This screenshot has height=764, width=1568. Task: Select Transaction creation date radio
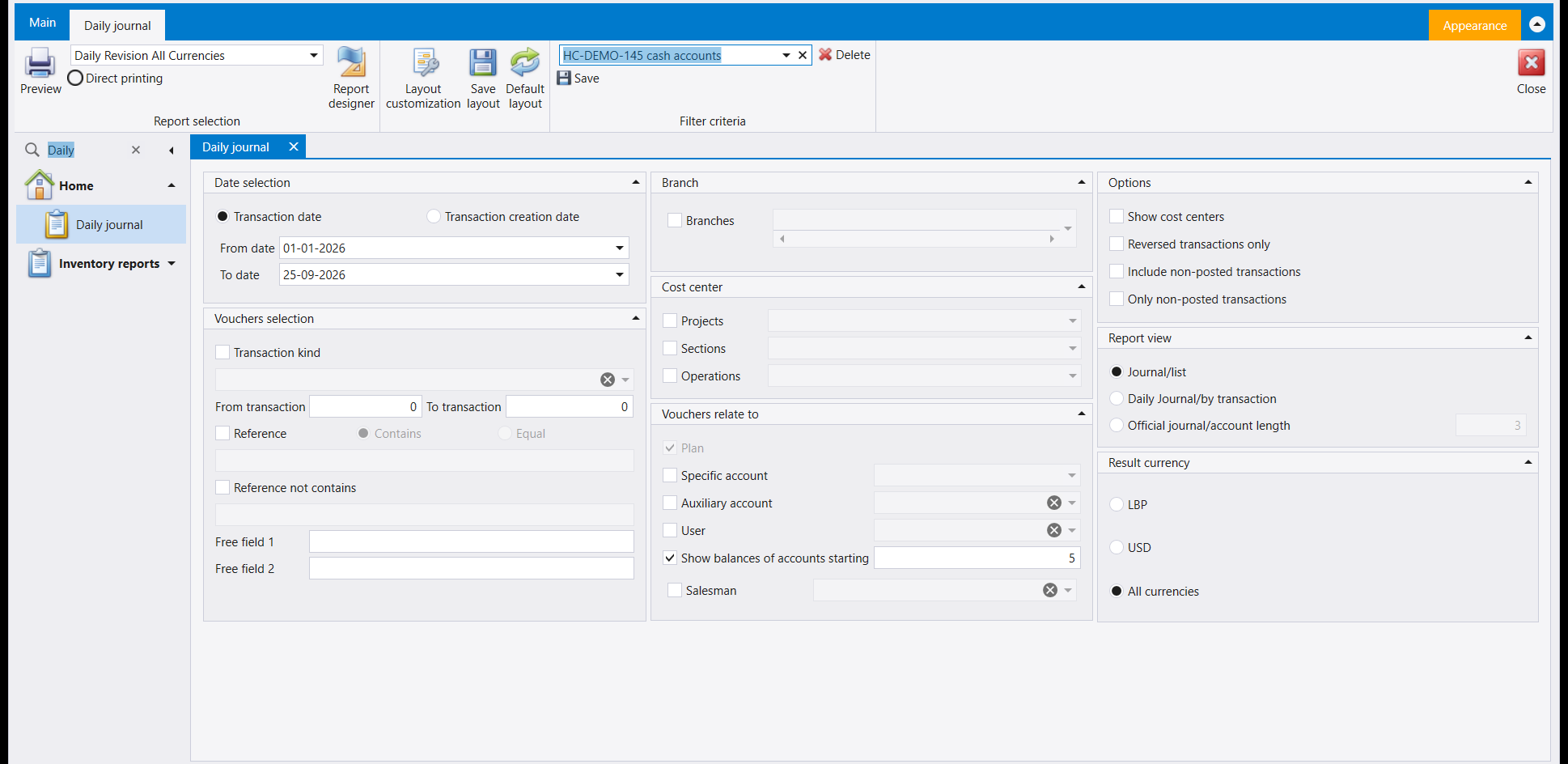pos(434,216)
